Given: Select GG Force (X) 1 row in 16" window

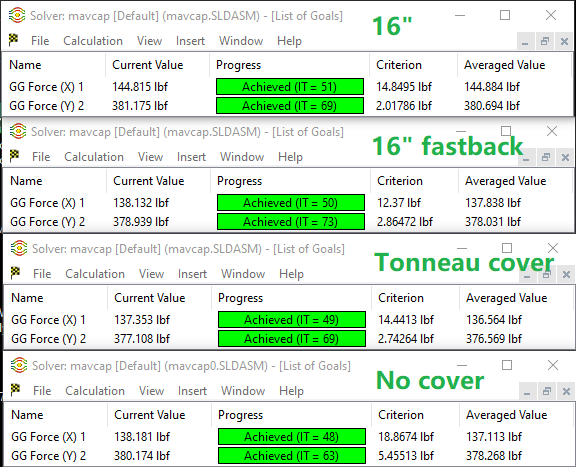Looking at the screenshot, I should (287, 87).
